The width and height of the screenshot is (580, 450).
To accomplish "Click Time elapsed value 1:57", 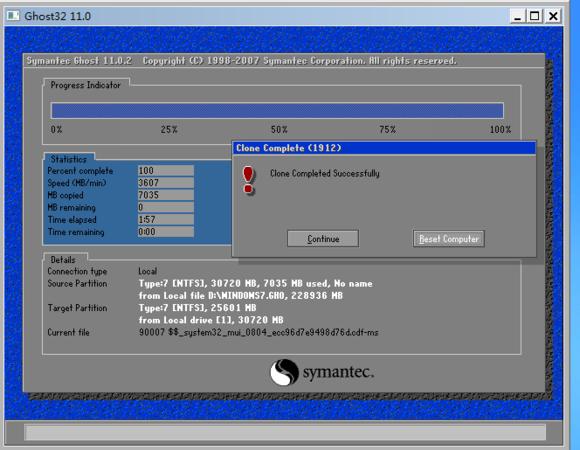I will pos(166,219).
